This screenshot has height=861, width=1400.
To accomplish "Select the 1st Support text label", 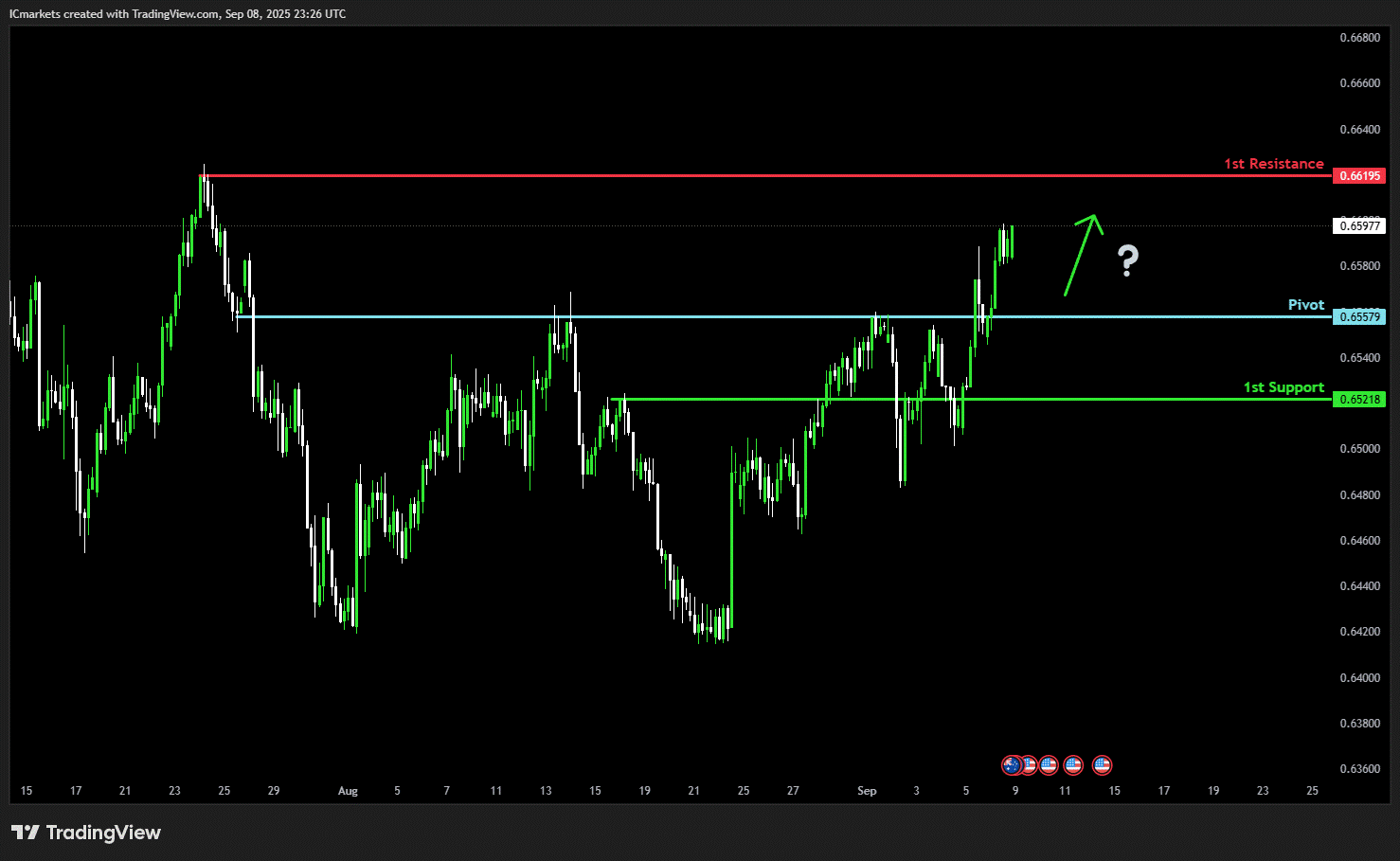I will 1283,387.
